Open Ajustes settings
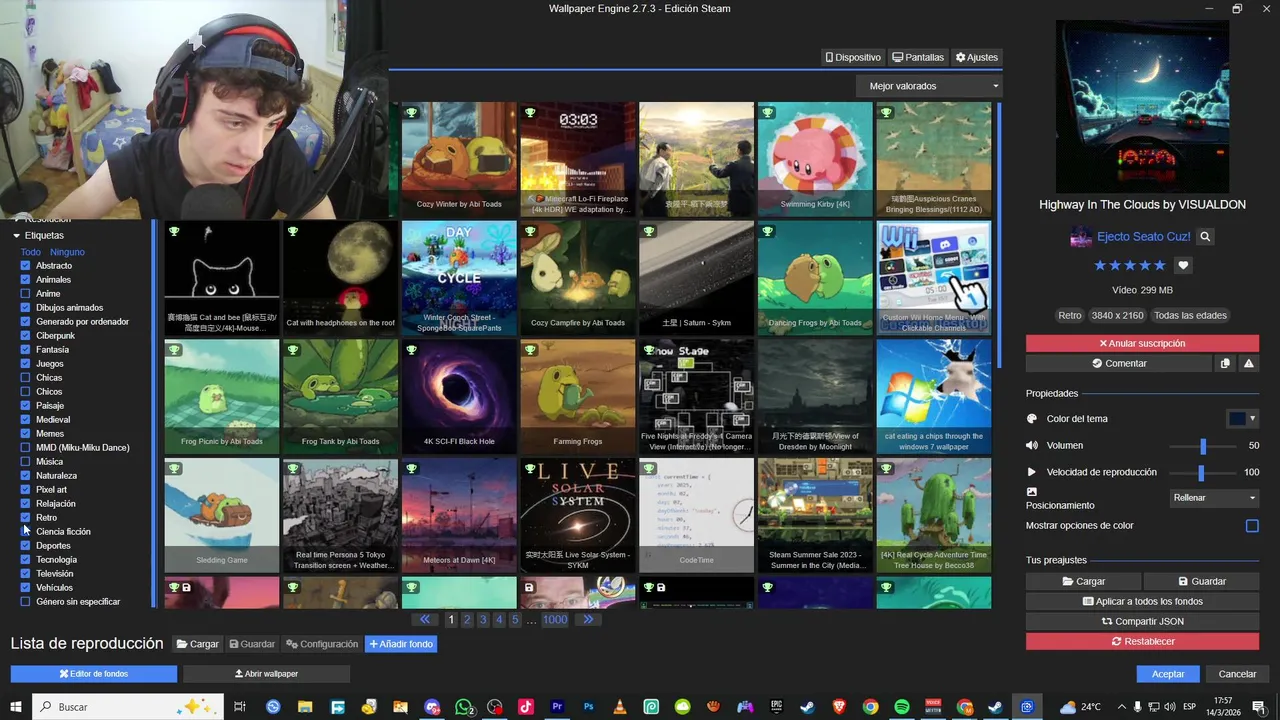1280x720 pixels. [x=976, y=58]
